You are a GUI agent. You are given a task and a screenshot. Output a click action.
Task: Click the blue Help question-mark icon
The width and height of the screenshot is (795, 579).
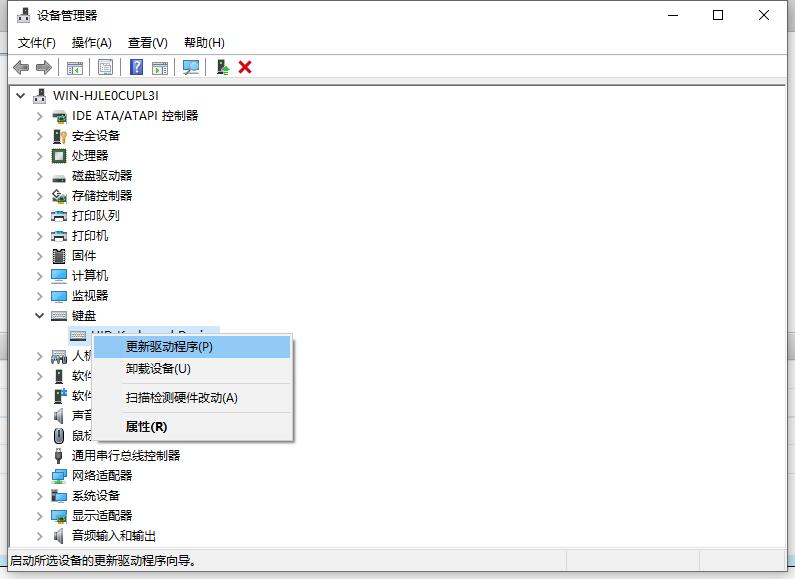pos(136,67)
